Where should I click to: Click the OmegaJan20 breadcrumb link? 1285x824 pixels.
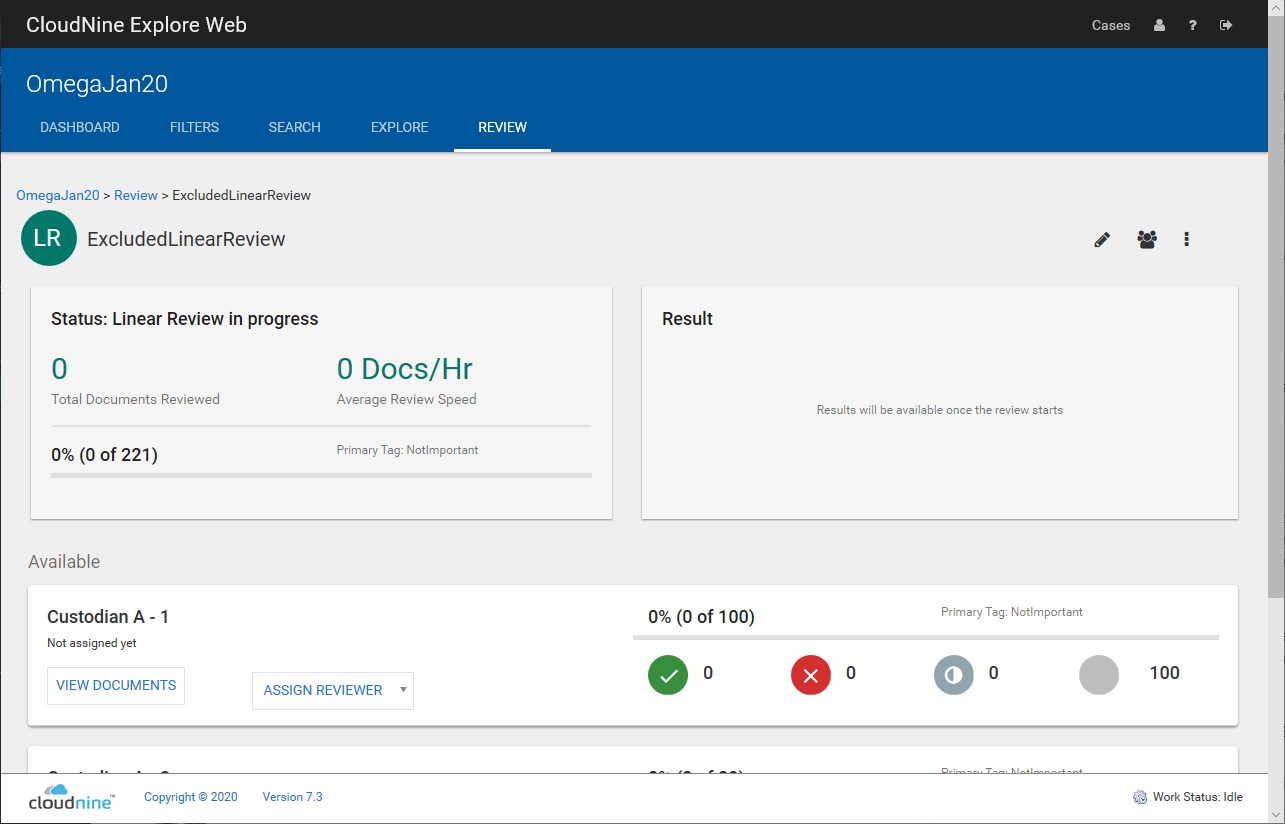pyautogui.click(x=58, y=195)
